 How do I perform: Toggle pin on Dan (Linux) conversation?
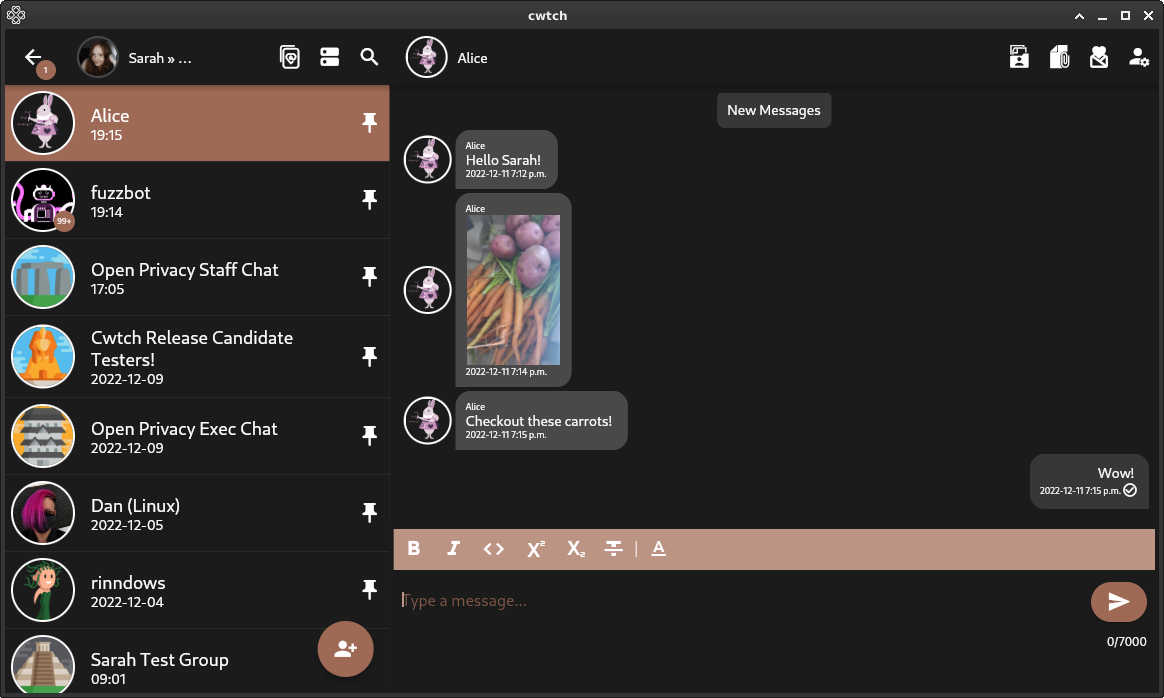tap(369, 513)
